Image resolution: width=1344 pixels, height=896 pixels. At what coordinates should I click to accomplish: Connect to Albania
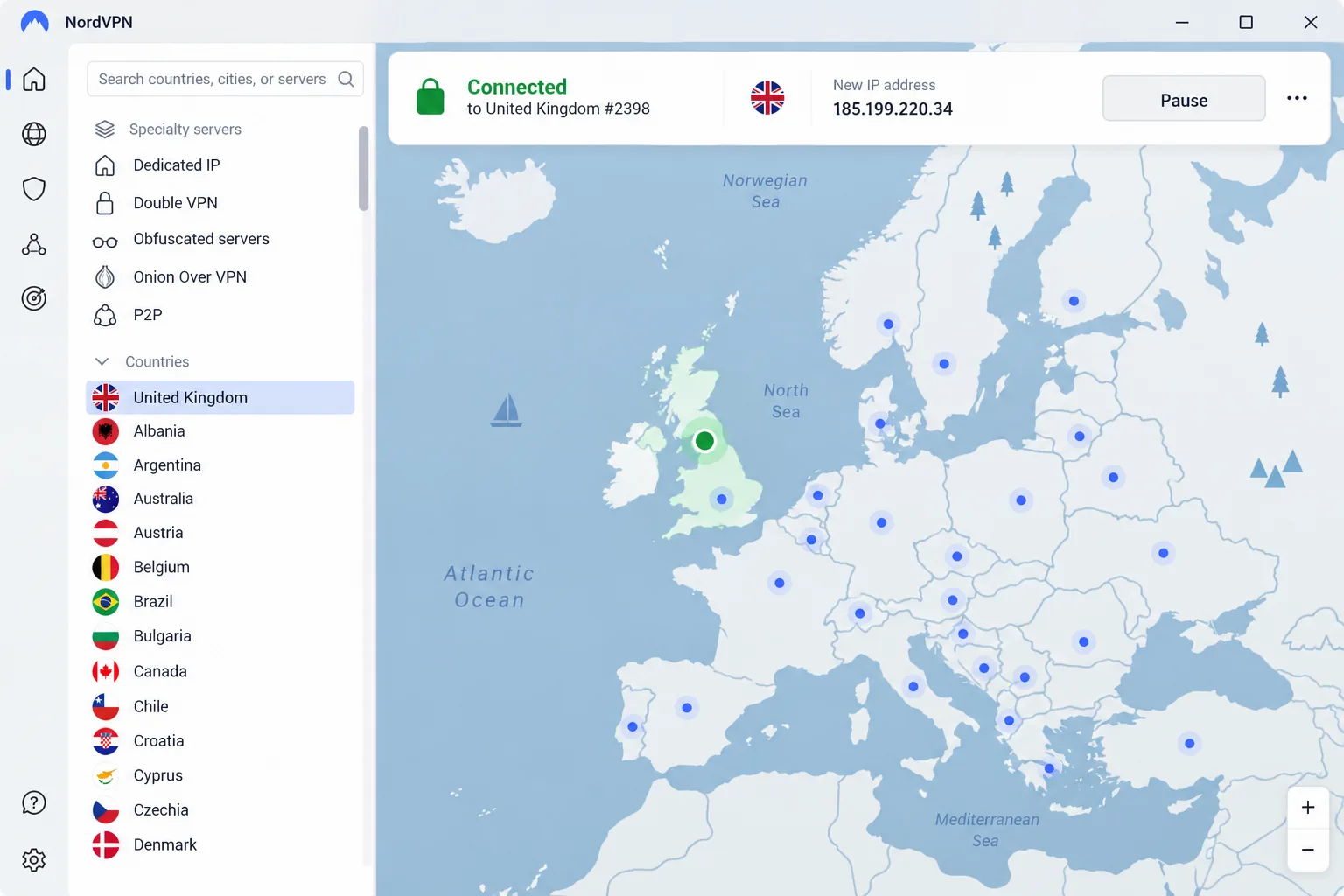click(220, 431)
